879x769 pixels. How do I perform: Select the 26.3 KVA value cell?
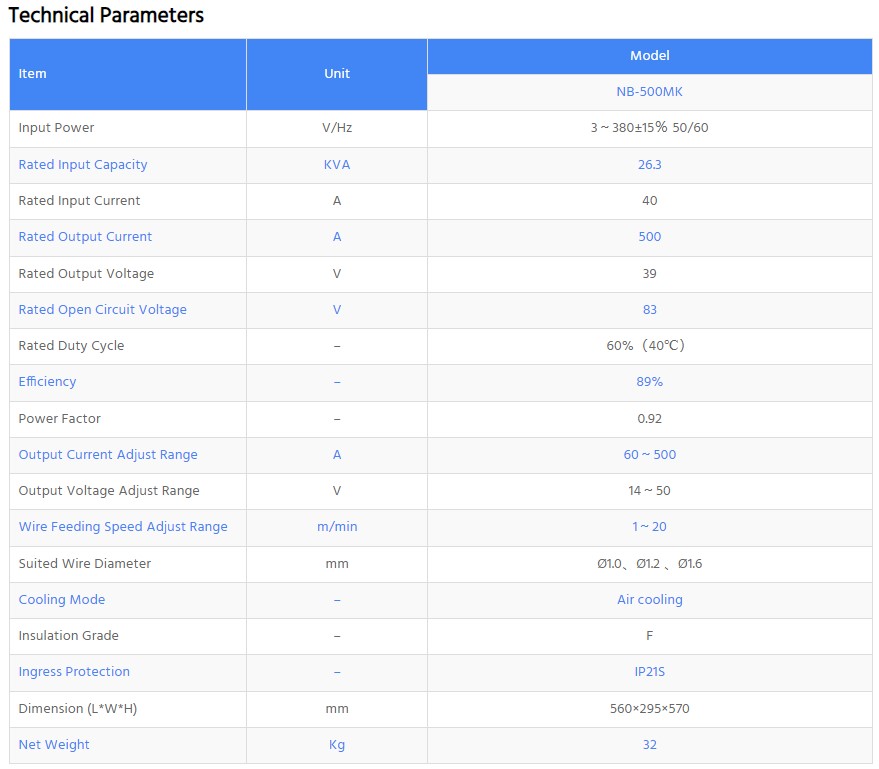pos(649,165)
